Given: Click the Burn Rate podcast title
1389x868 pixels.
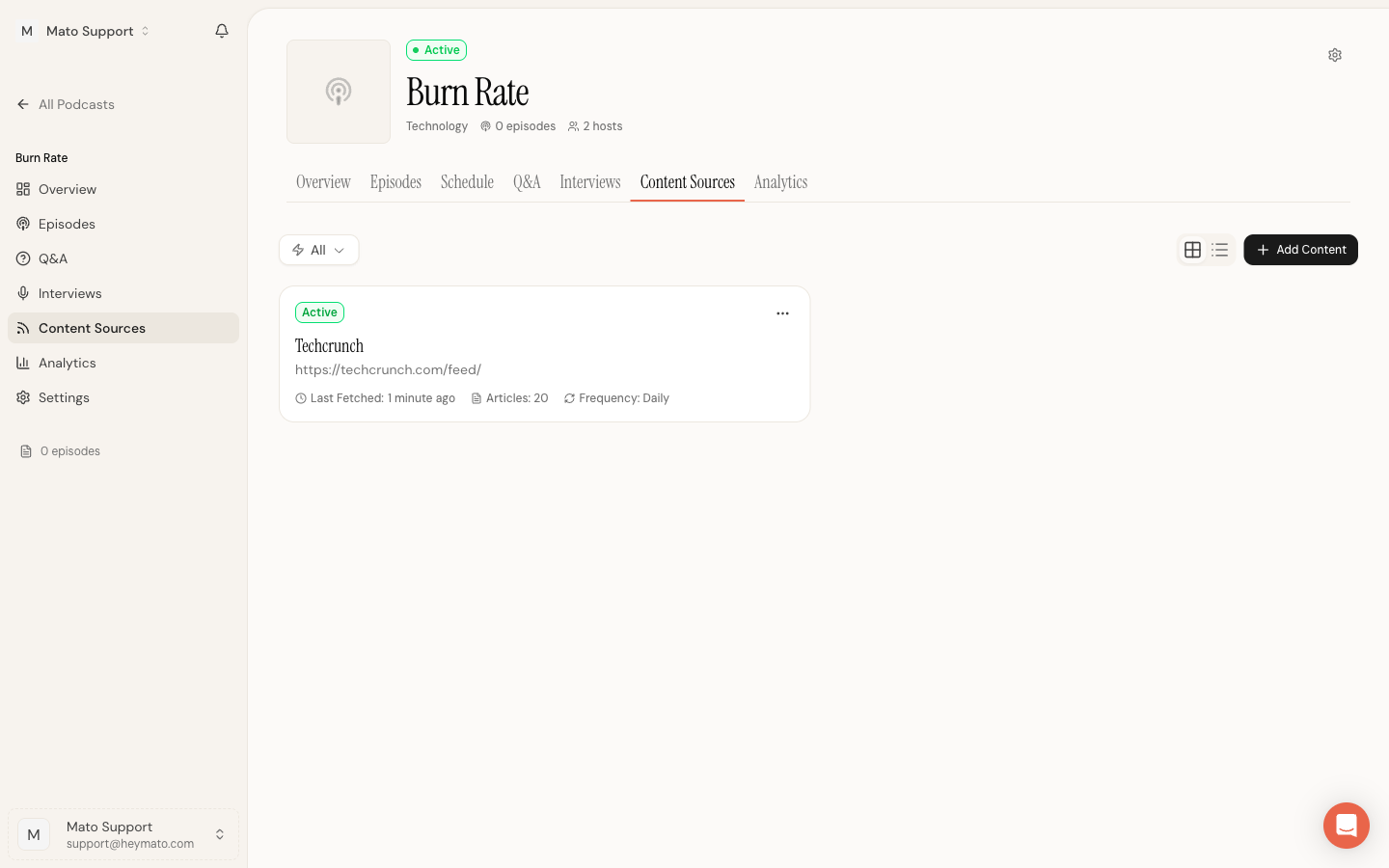Looking at the screenshot, I should click(x=468, y=93).
